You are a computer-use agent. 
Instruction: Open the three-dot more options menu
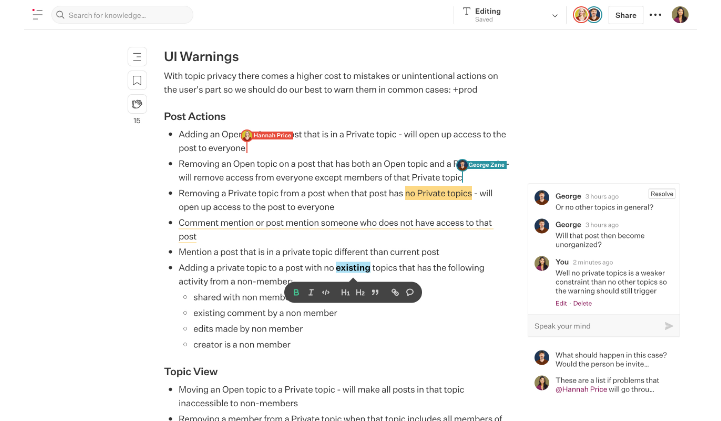[x=655, y=15]
